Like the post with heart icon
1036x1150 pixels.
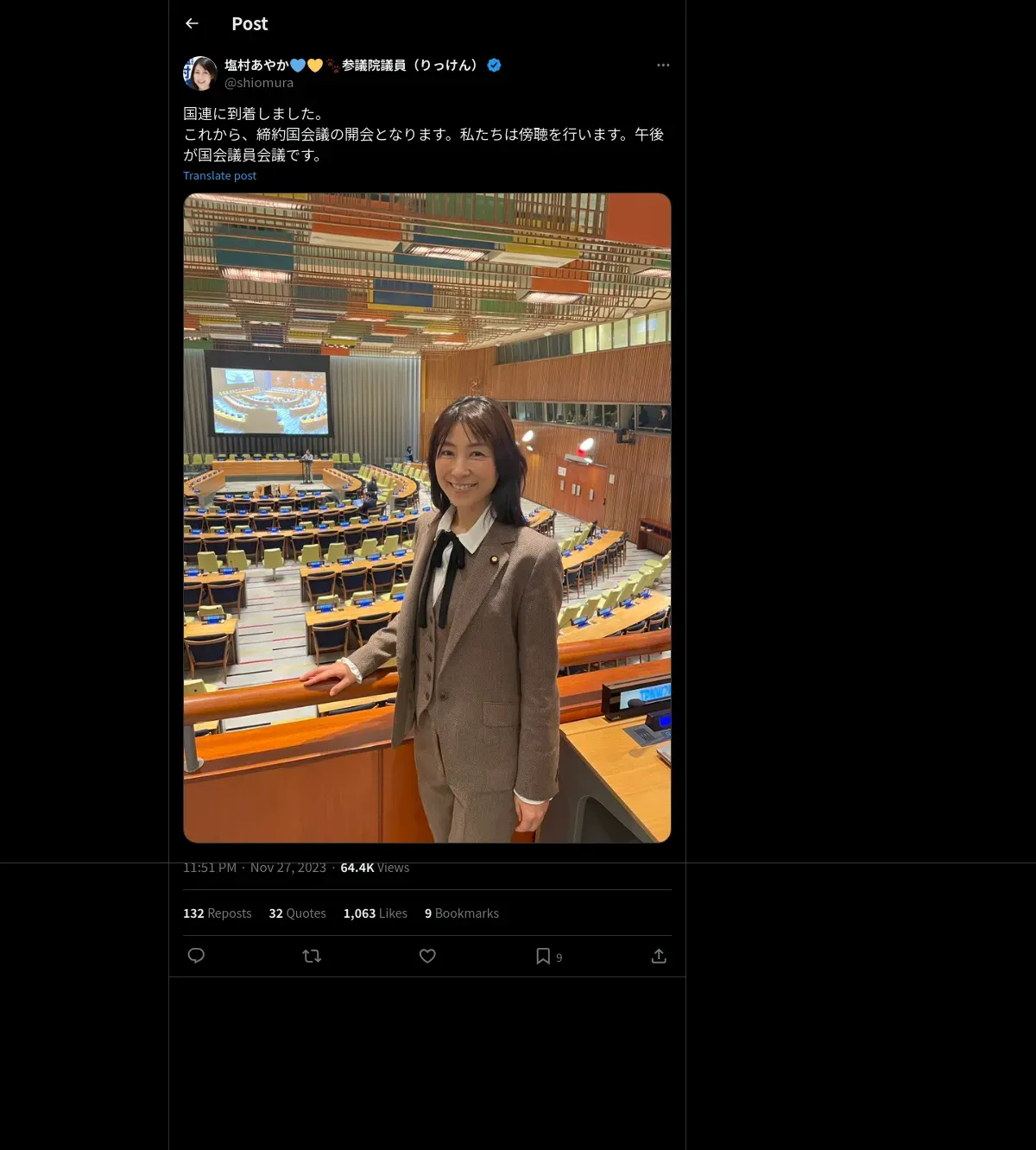tap(427, 956)
